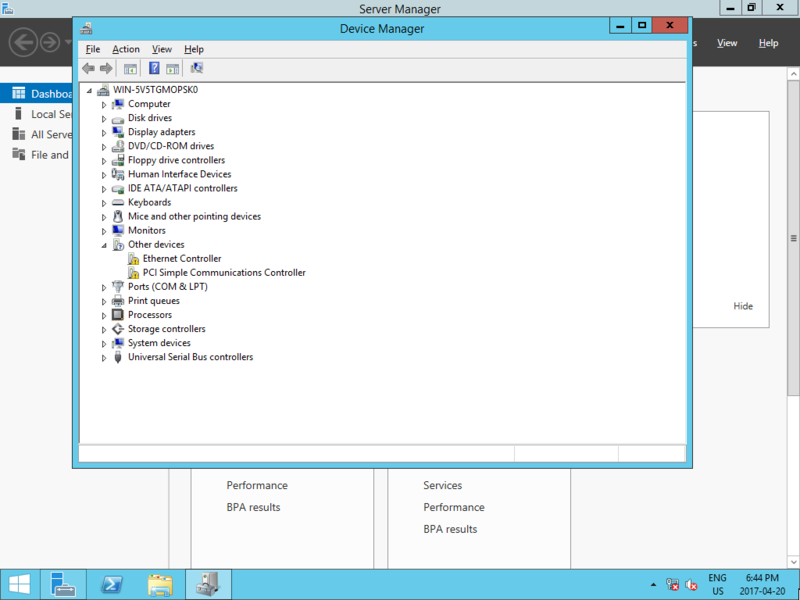Click Show/Hide Console Tree toolbar icon
Image resolution: width=800 pixels, height=600 pixels.
[x=130, y=68]
